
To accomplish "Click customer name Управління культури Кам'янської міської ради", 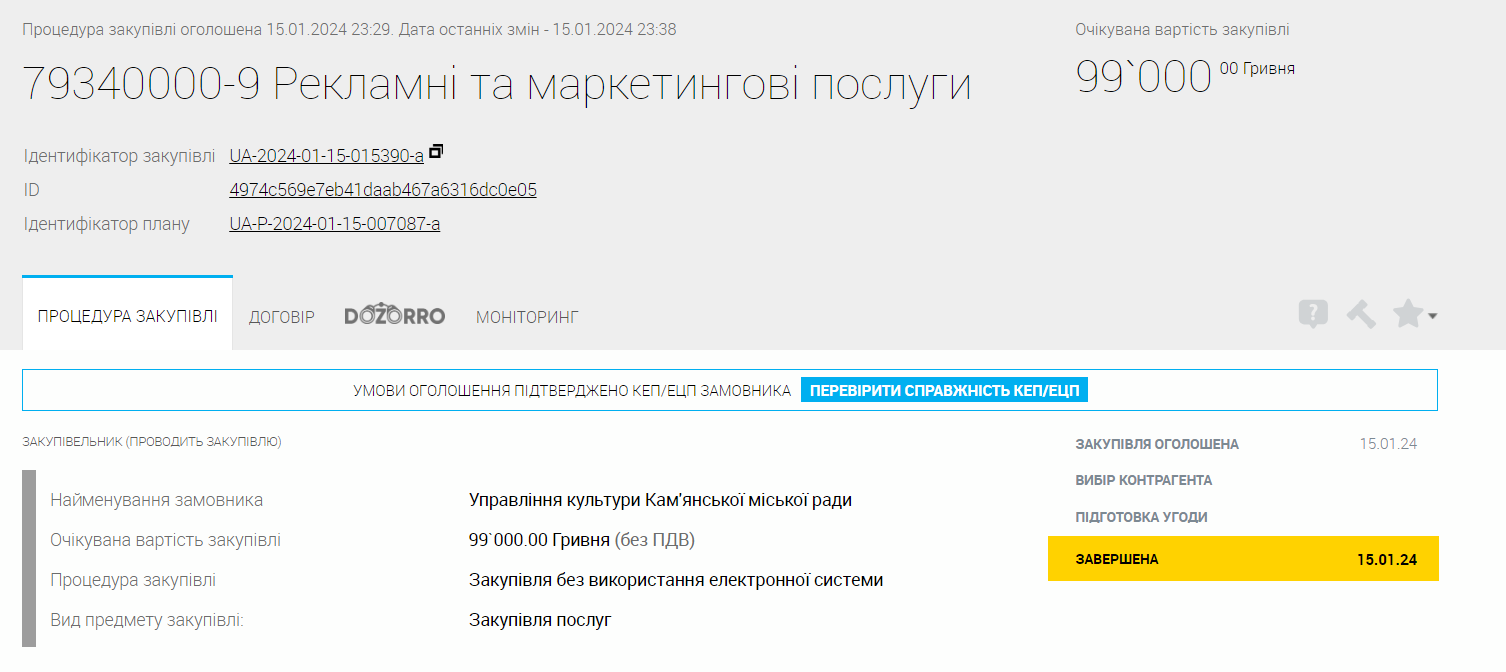I will pos(660,500).
